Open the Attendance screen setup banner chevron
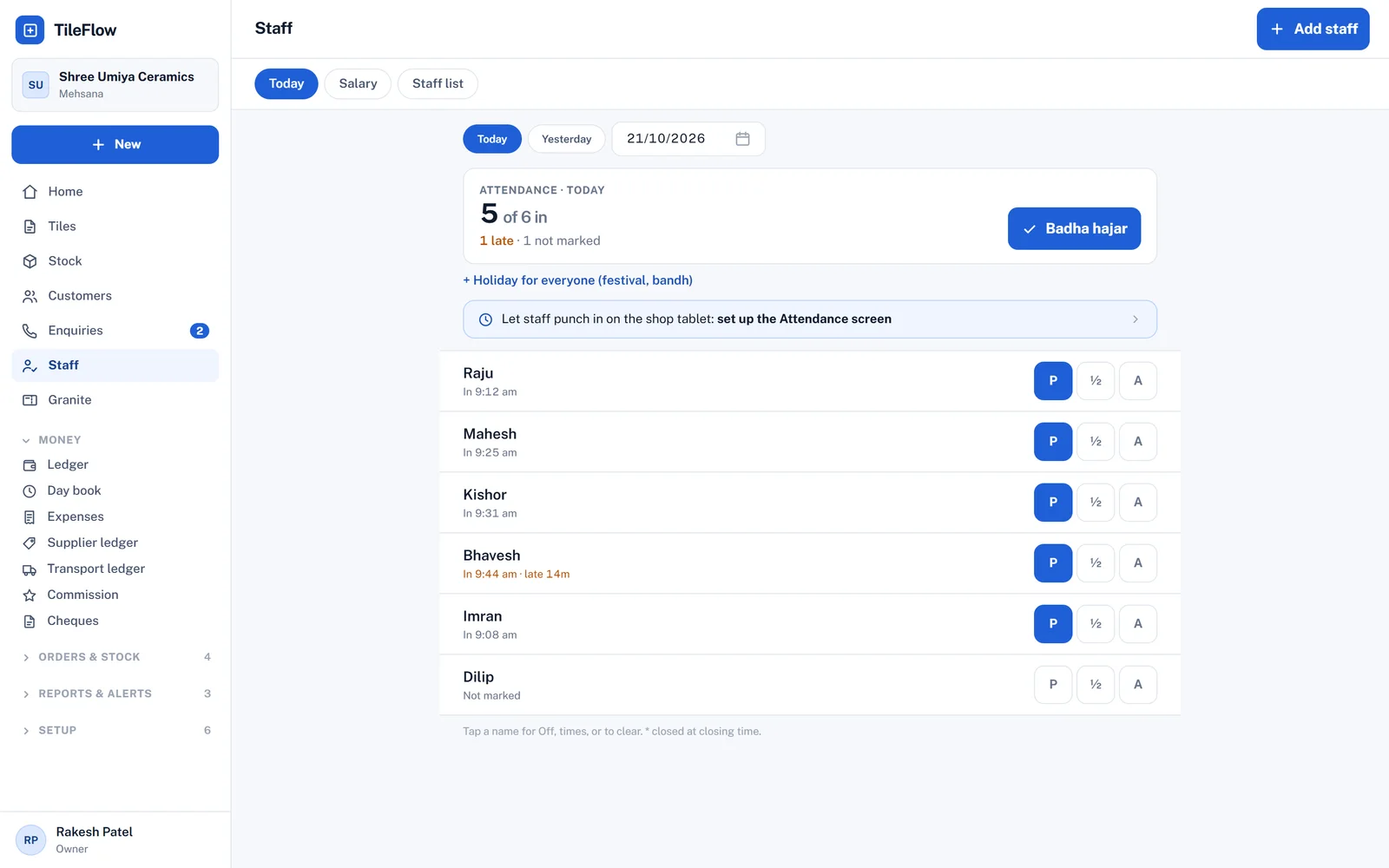The height and width of the screenshot is (868, 1389). (1135, 319)
